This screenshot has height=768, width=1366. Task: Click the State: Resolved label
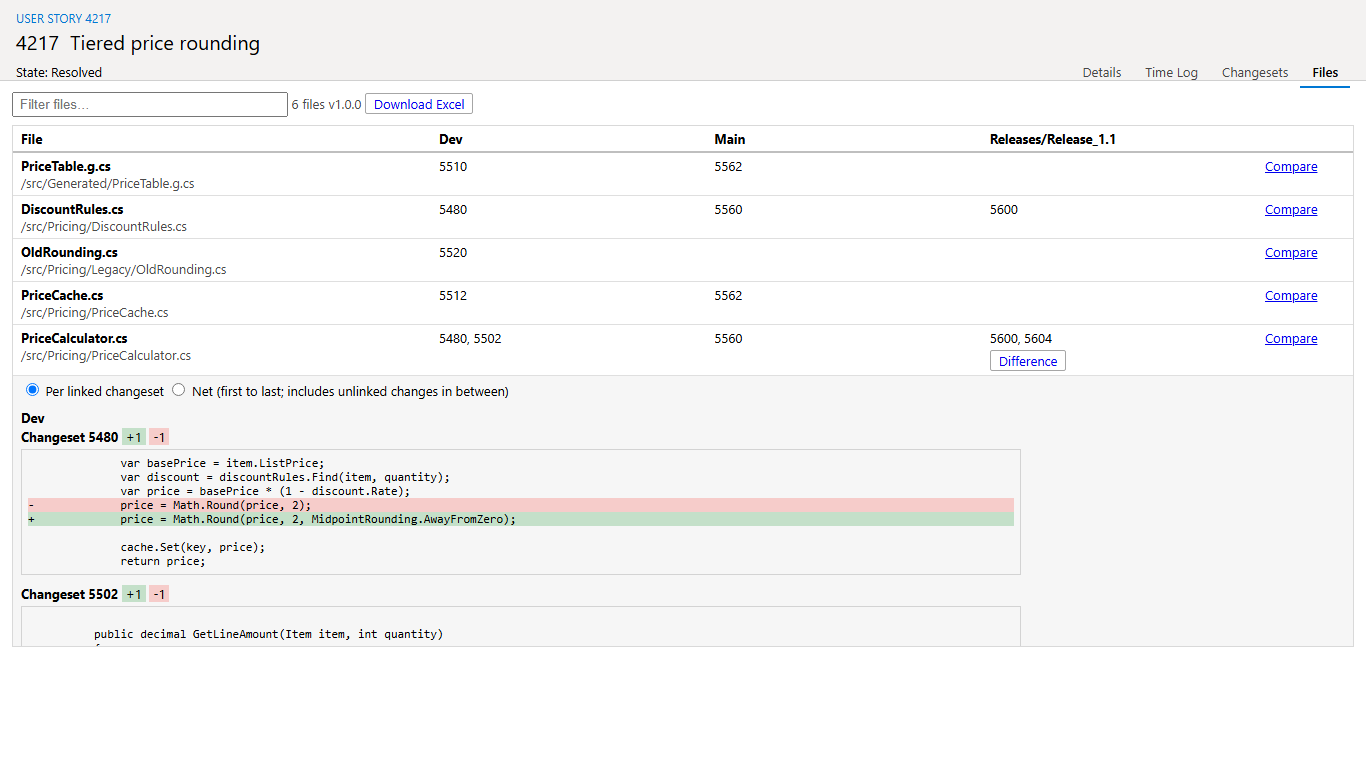pos(59,72)
